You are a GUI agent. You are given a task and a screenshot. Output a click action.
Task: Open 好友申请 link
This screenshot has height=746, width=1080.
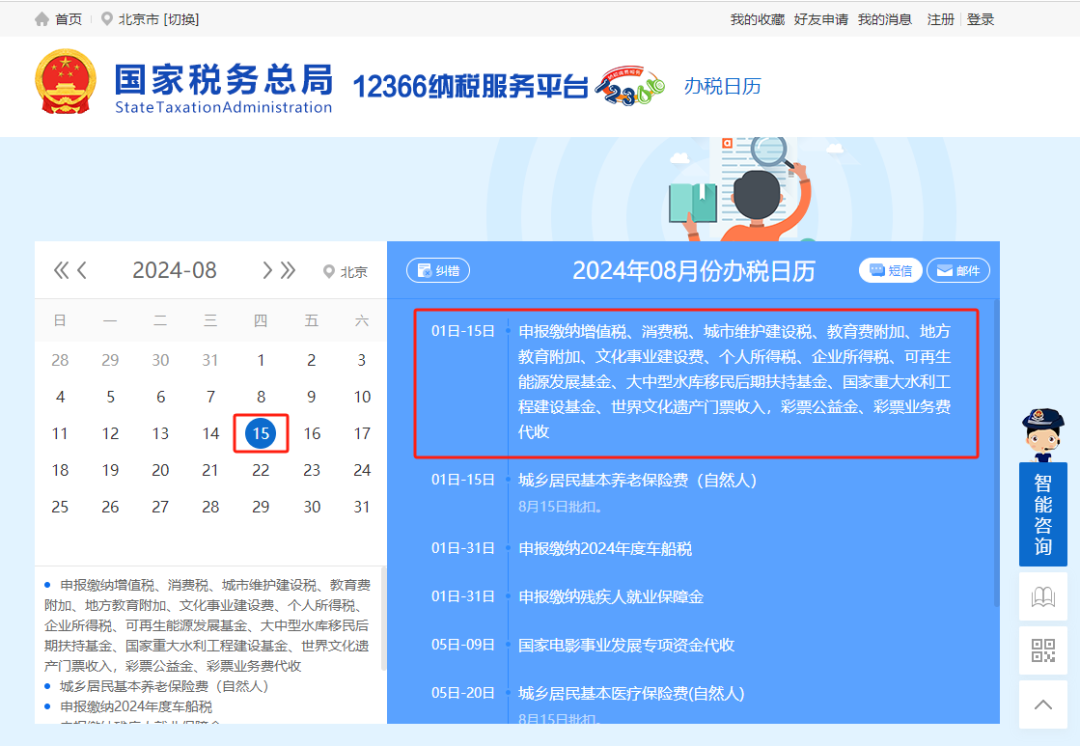pyautogui.click(x=820, y=19)
